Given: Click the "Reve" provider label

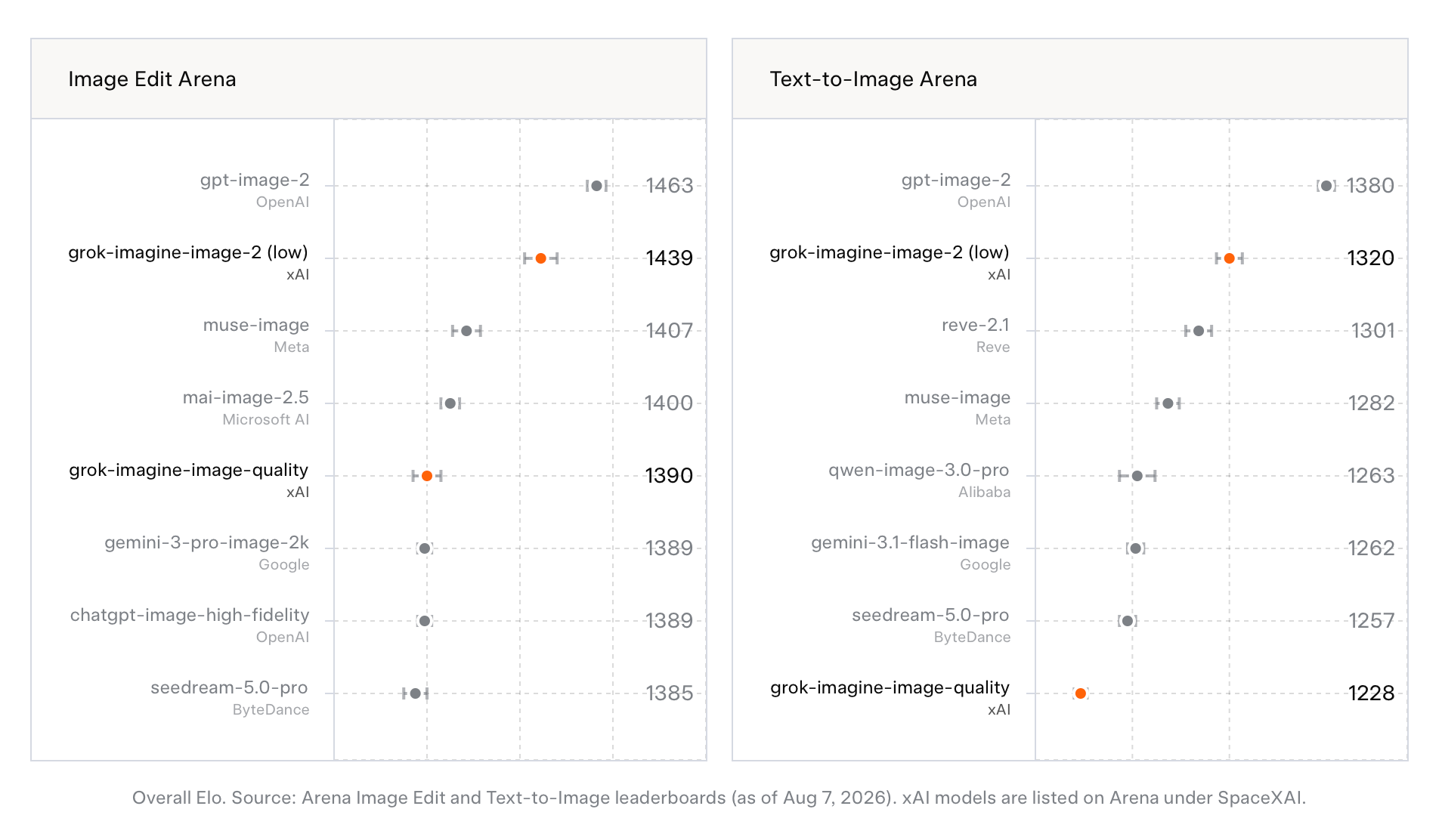Looking at the screenshot, I should point(993,347).
